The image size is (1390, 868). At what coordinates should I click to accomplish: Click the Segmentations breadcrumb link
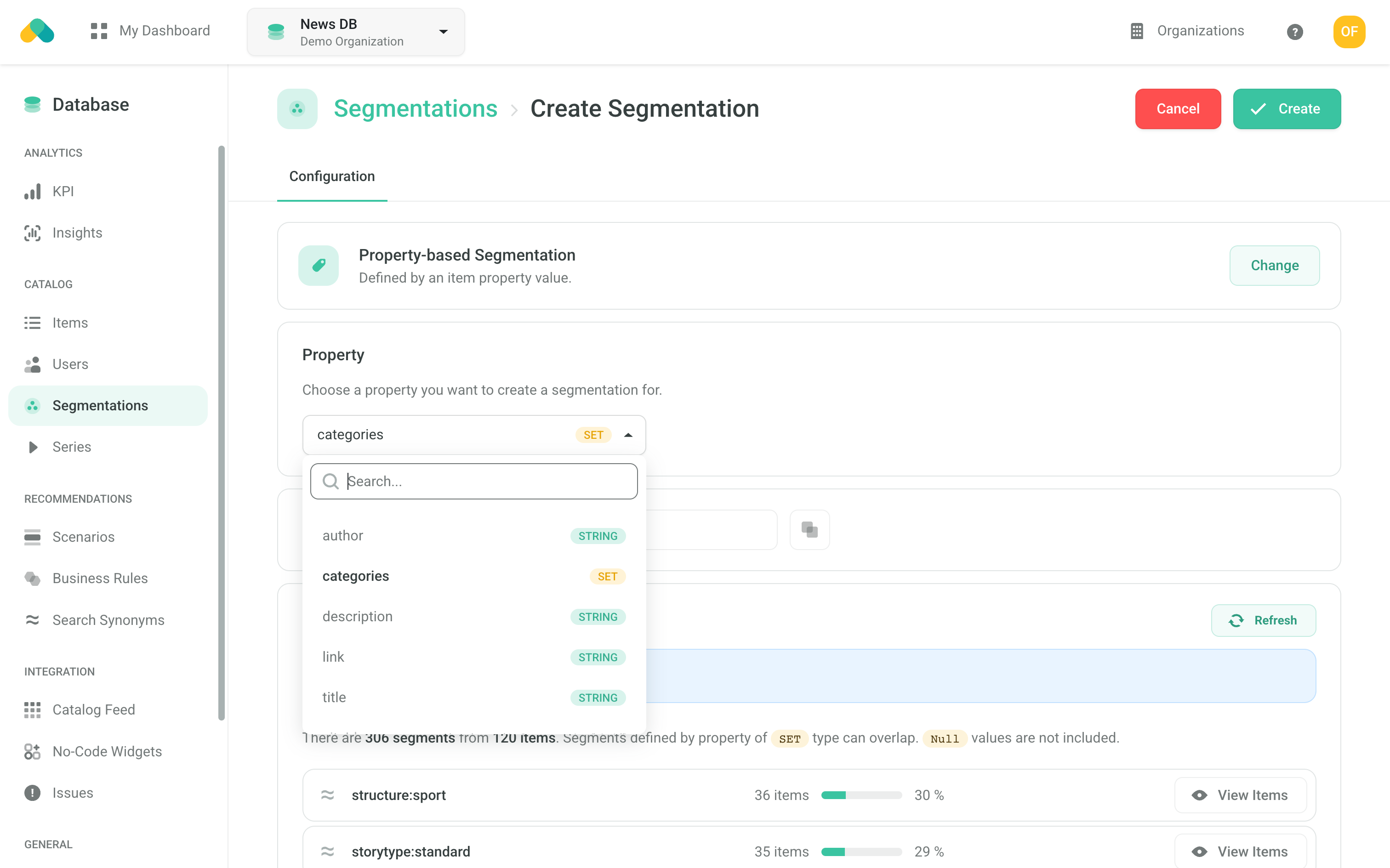[416, 108]
